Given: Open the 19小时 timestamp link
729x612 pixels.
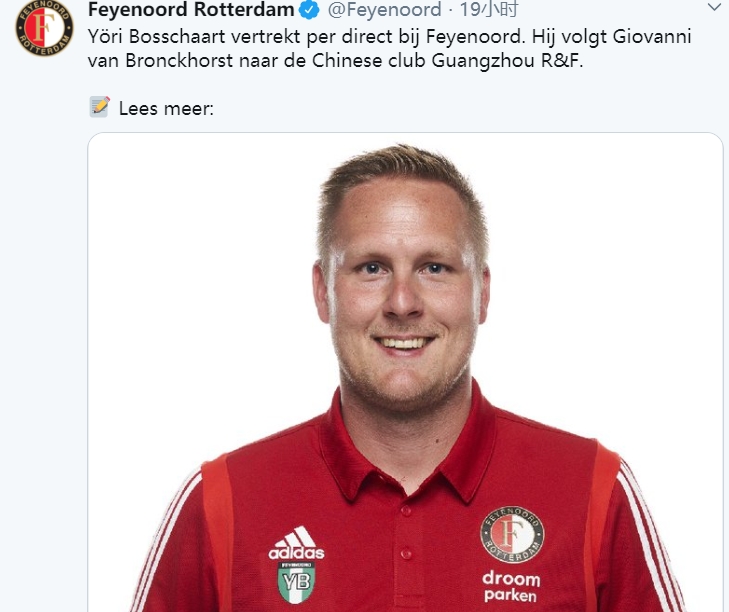Looking at the screenshot, I should pyautogui.click(x=489, y=9).
